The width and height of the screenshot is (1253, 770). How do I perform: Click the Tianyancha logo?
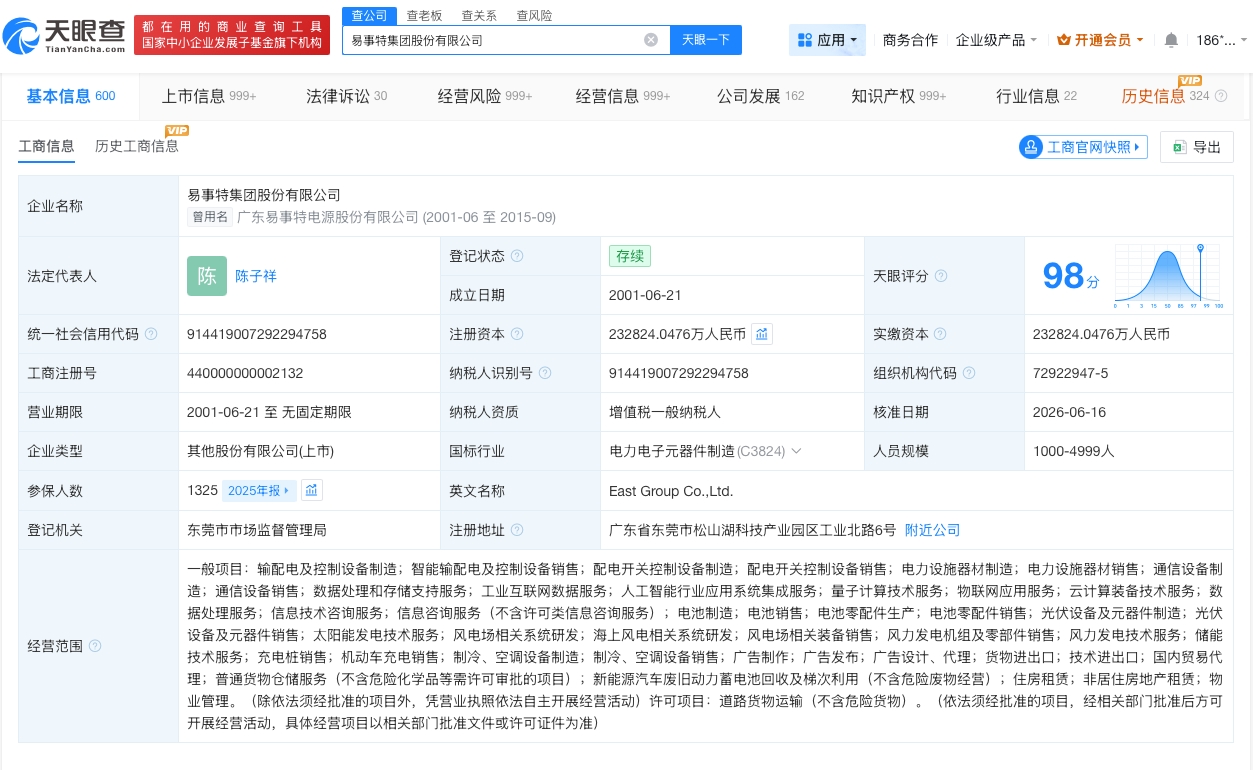coord(64,35)
